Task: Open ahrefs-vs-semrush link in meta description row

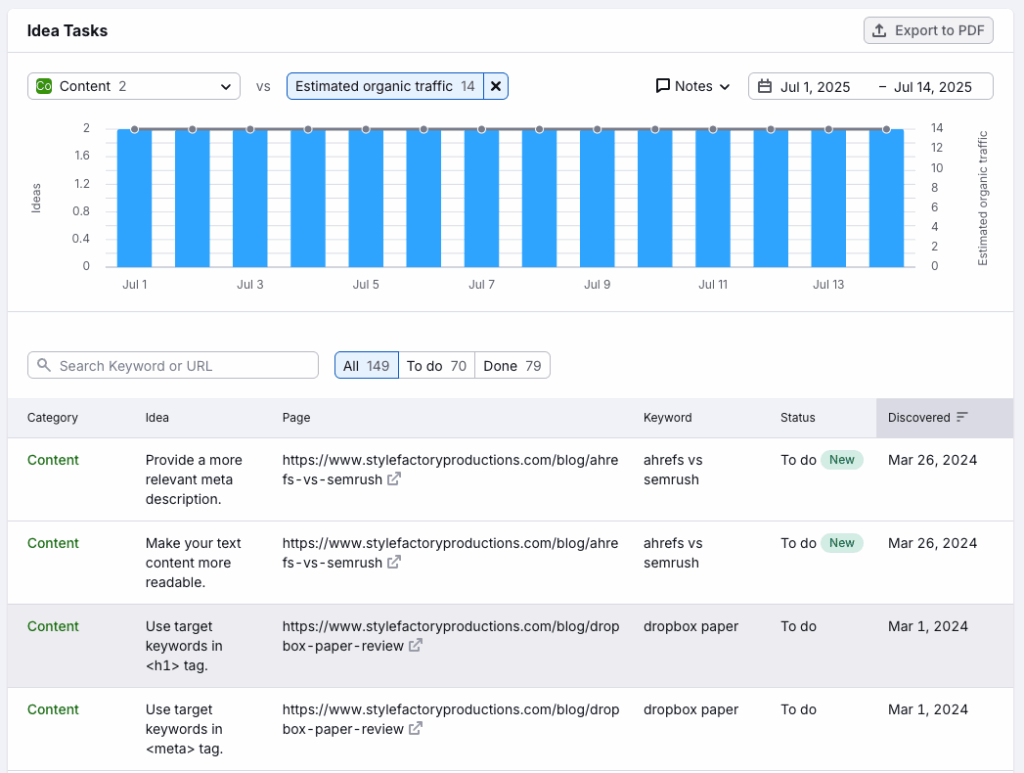Action: click(x=450, y=469)
